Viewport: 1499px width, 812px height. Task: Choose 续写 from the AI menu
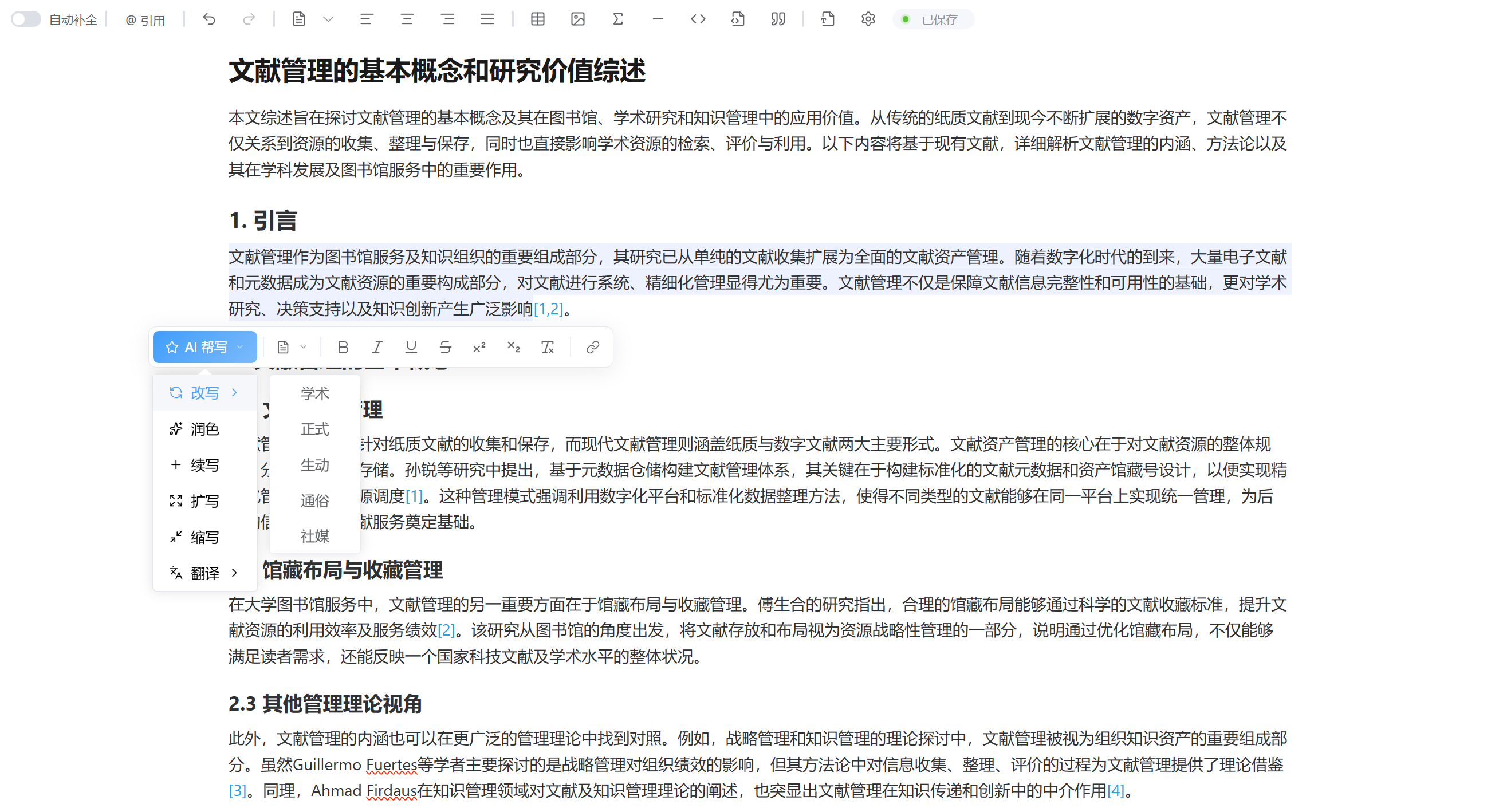click(x=205, y=465)
